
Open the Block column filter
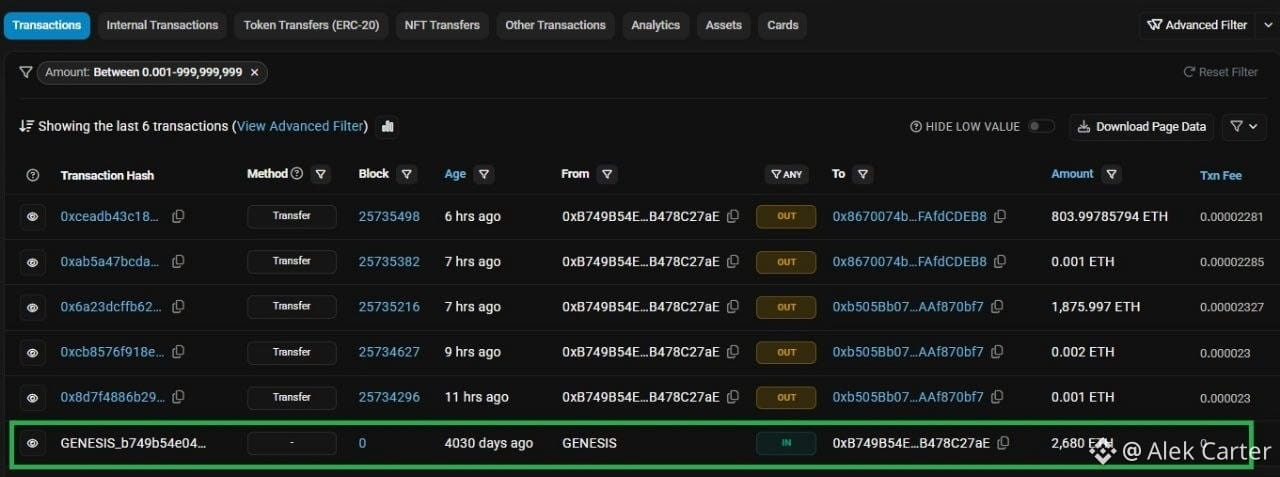[407, 174]
